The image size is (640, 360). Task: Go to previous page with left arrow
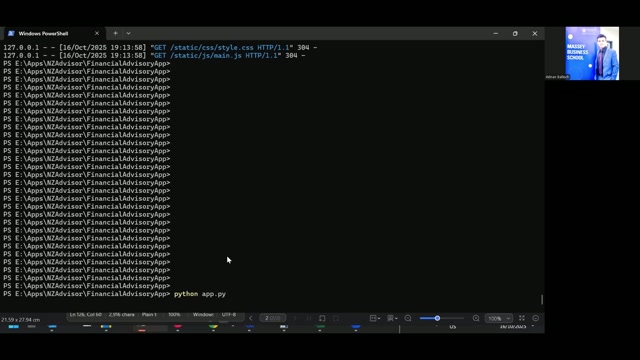(x=251, y=318)
